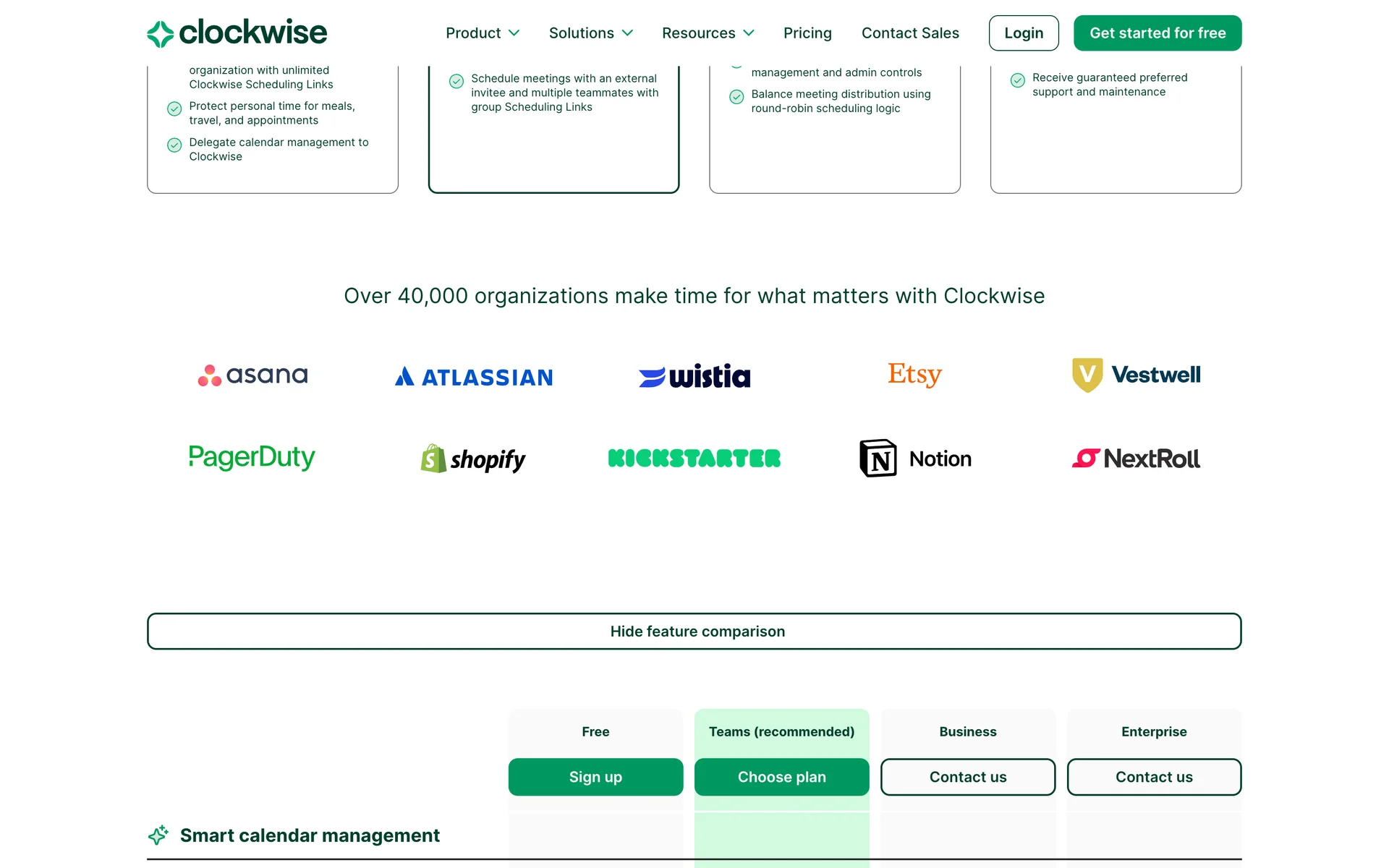Click the Etsy logo

914,374
